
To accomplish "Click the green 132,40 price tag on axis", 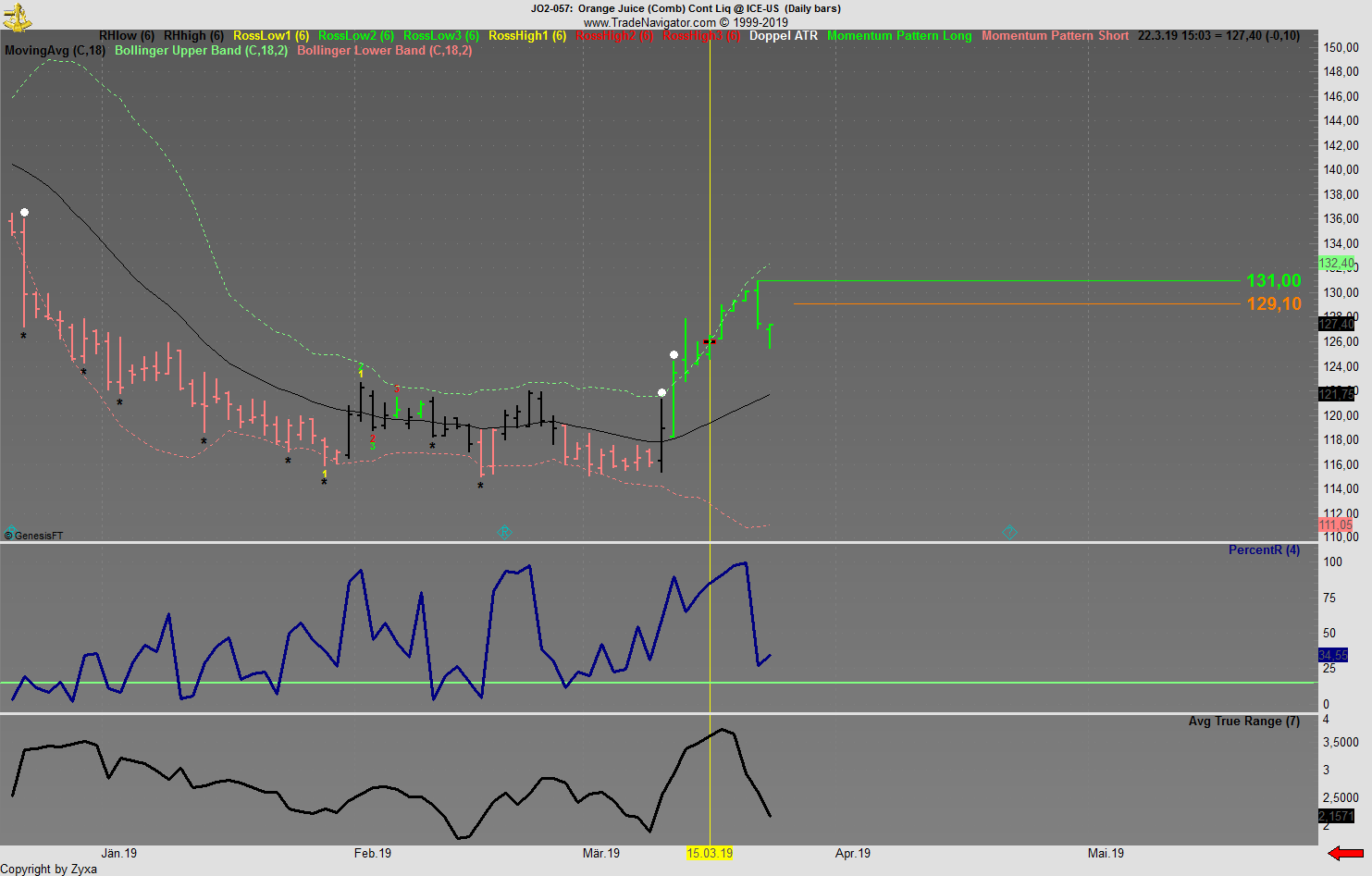I will click(1337, 264).
